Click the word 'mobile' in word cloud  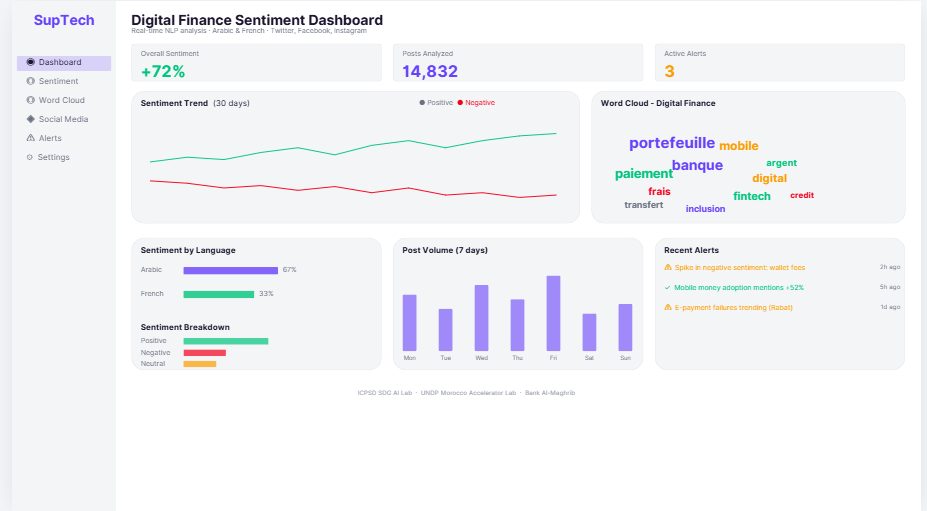(x=739, y=145)
